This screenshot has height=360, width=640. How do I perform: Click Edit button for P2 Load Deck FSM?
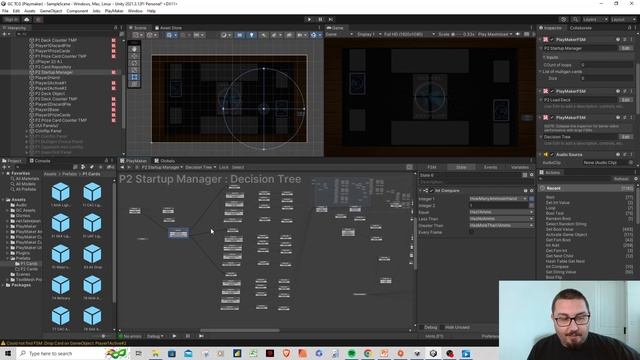625,100
